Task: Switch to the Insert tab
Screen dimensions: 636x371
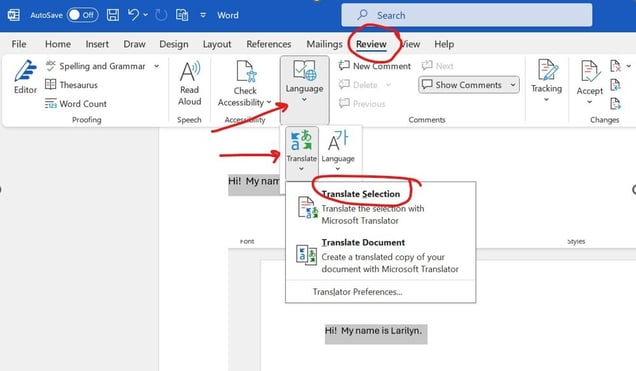Action: pyautogui.click(x=97, y=44)
